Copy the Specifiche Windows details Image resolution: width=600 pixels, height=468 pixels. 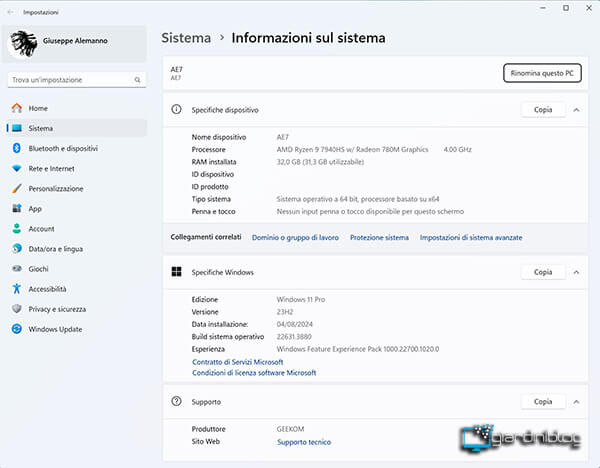tap(543, 272)
